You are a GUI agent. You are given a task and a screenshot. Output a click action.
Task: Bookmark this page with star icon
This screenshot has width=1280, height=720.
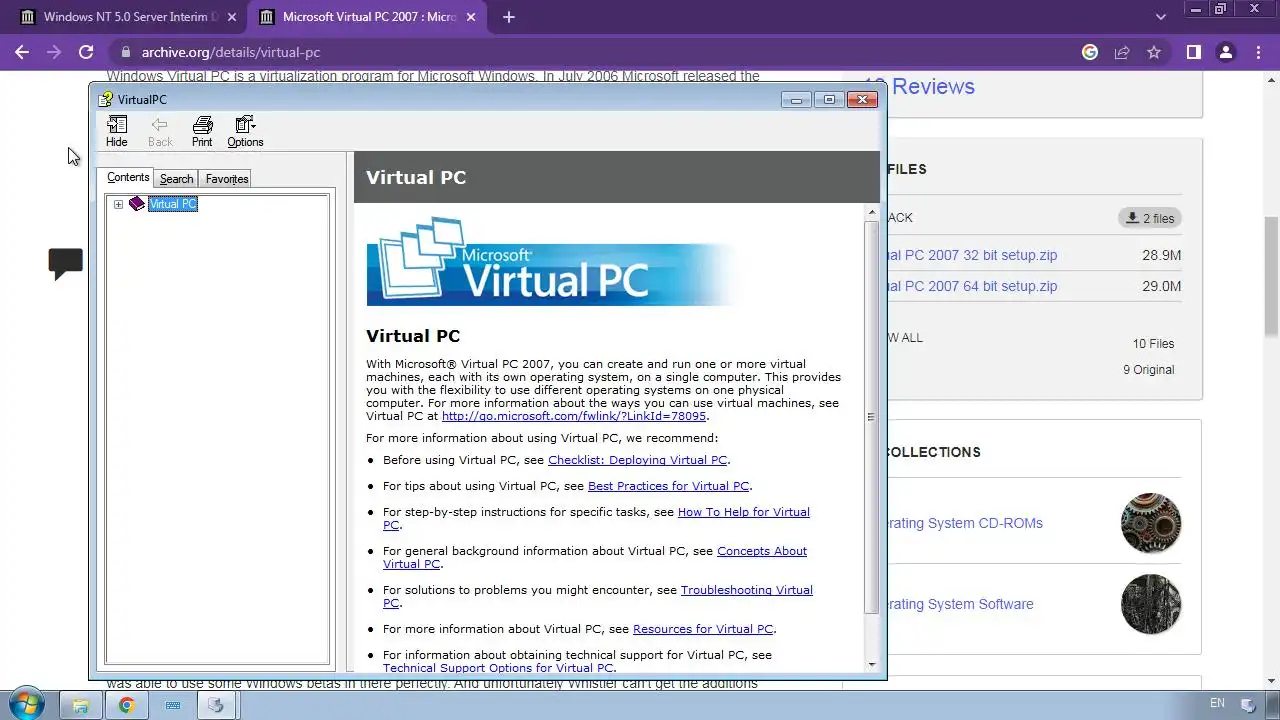point(1154,52)
